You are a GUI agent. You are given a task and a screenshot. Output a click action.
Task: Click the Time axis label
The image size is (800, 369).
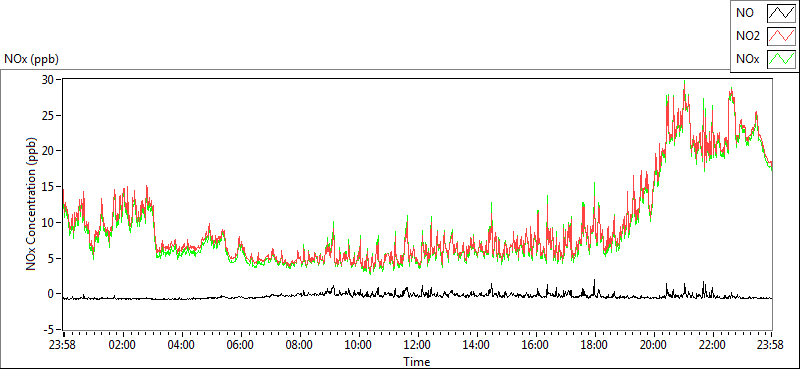(x=417, y=362)
